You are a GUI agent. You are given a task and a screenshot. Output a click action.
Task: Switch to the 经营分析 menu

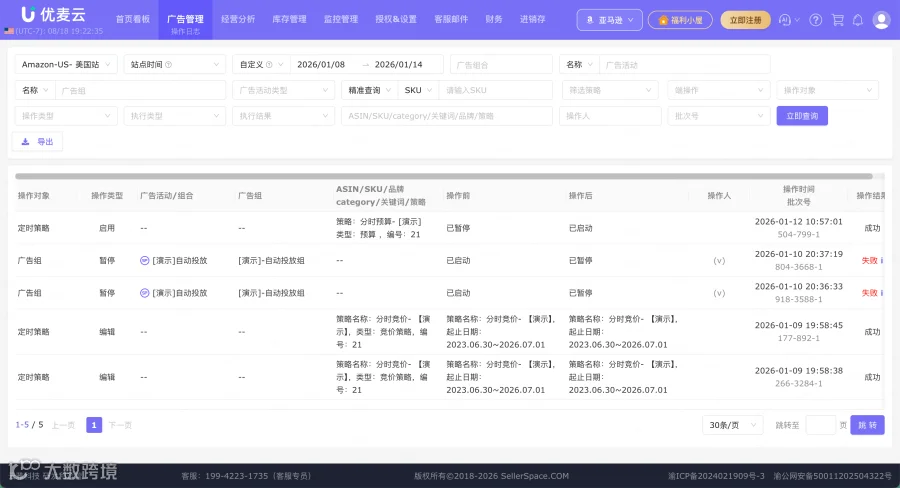click(238, 20)
